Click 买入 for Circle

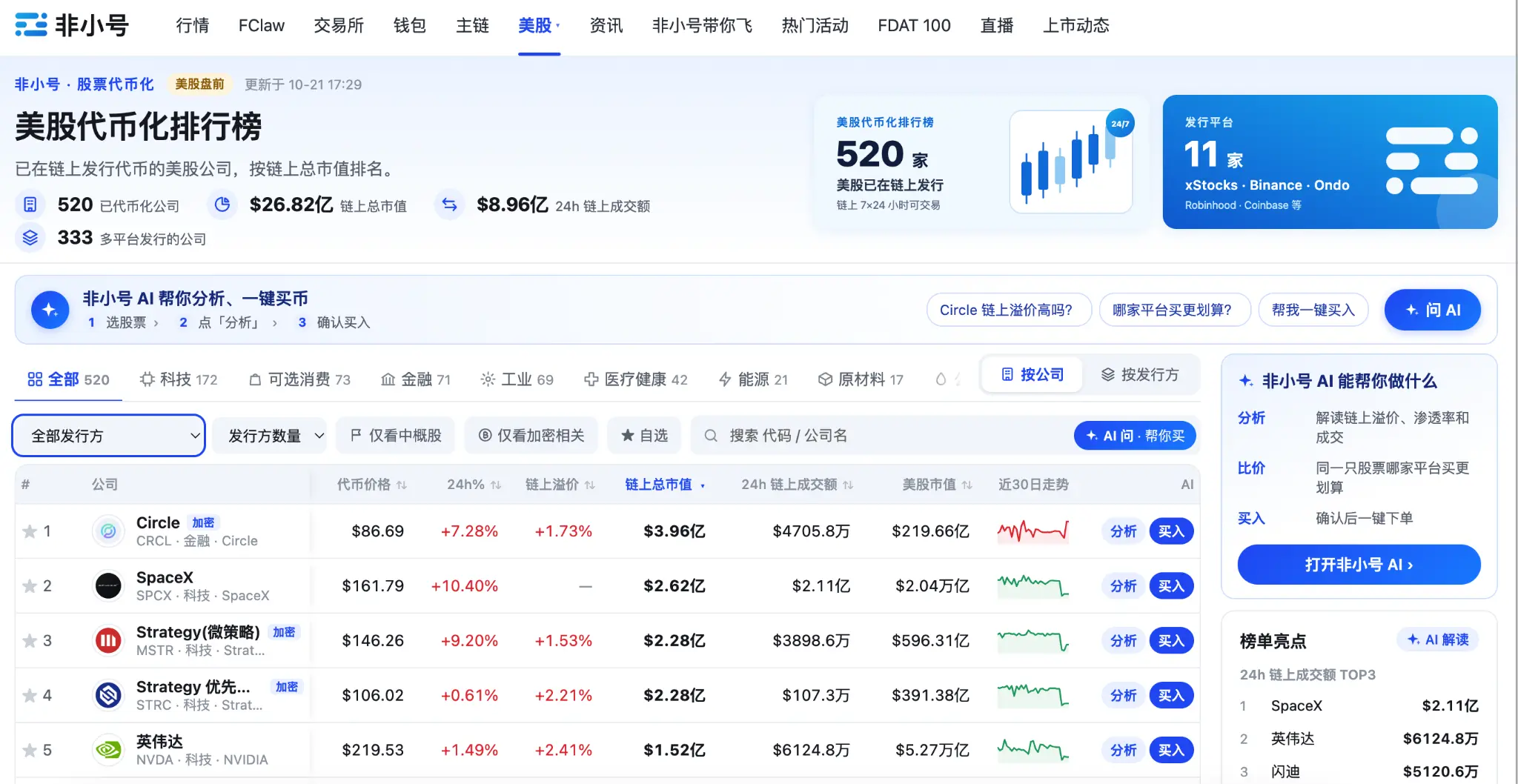(x=1171, y=531)
